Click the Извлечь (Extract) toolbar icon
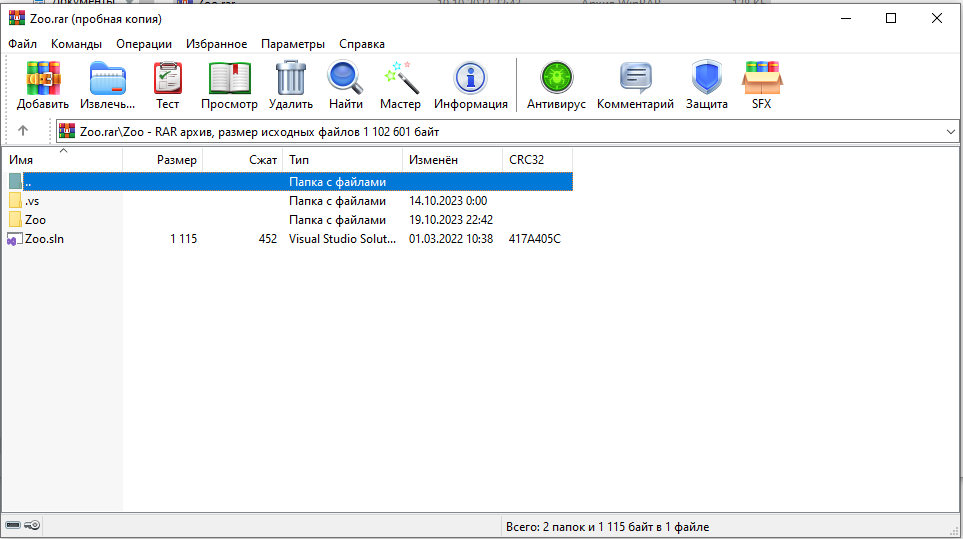The width and height of the screenshot is (963, 539). [x=107, y=78]
